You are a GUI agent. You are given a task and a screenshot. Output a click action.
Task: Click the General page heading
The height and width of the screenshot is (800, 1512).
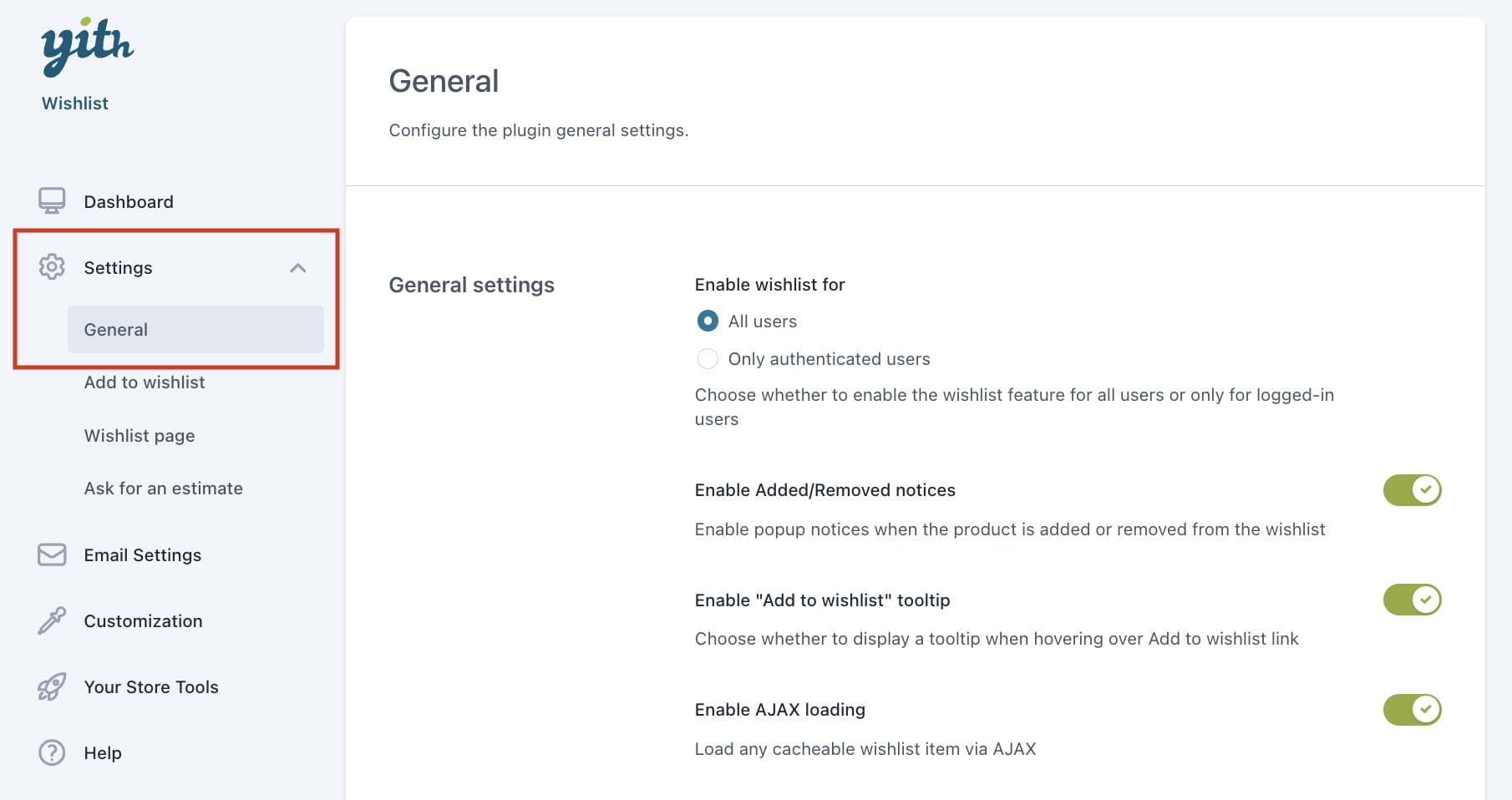[x=444, y=81]
